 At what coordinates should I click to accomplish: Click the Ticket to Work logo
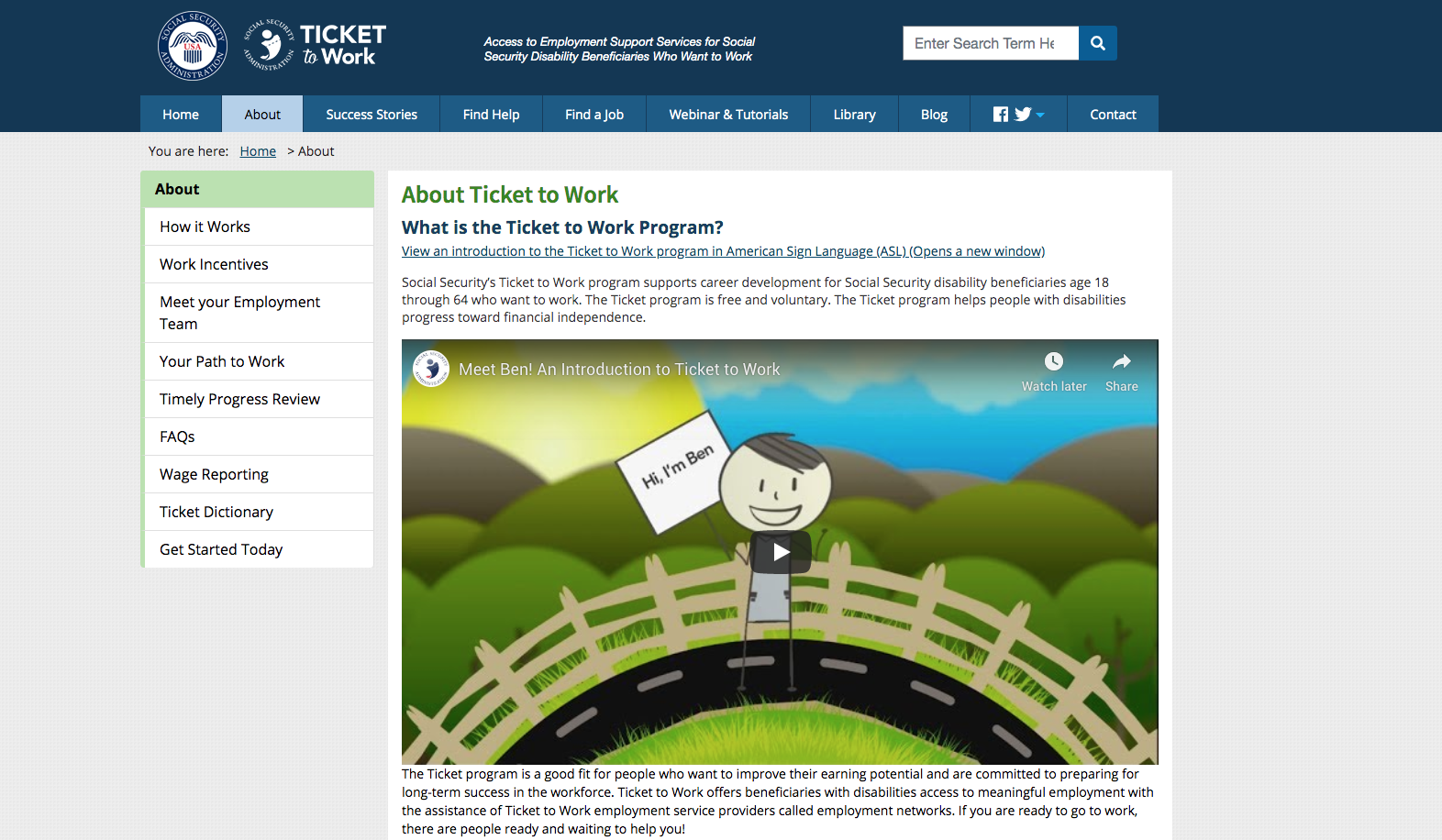click(315, 45)
